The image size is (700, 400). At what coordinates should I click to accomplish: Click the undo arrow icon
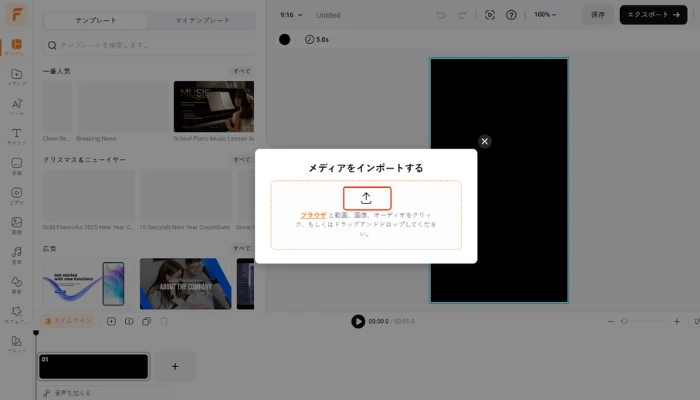point(441,15)
